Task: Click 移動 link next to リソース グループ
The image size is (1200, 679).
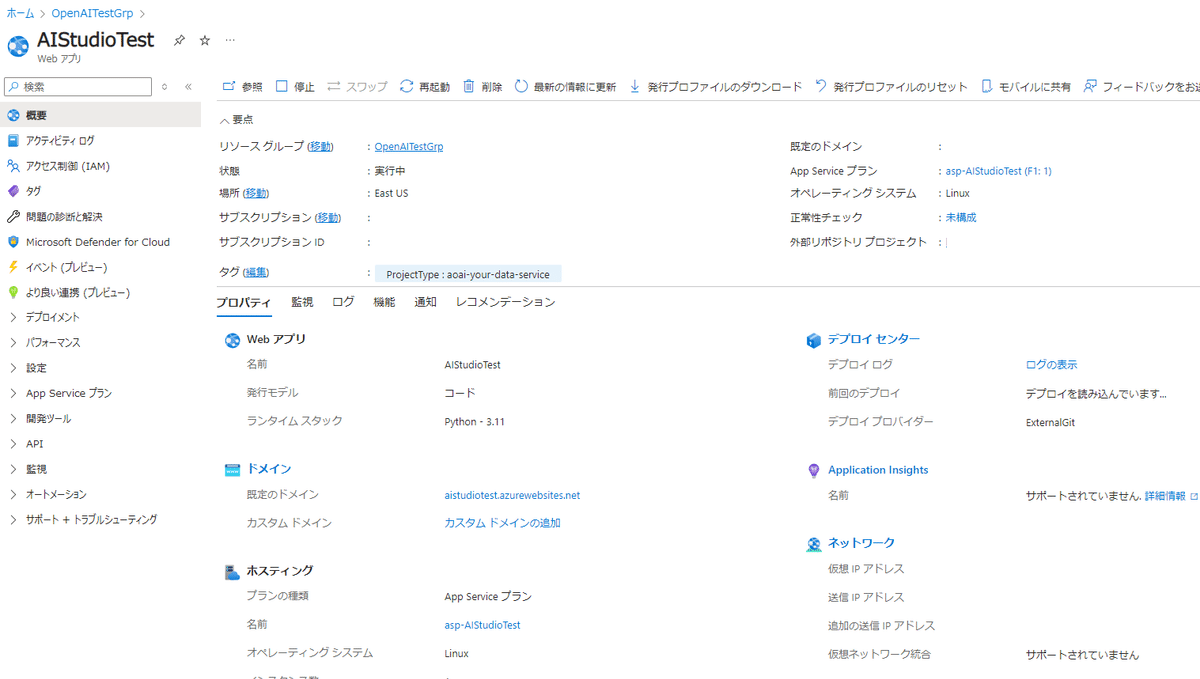Action: click(x=320, y=147)
